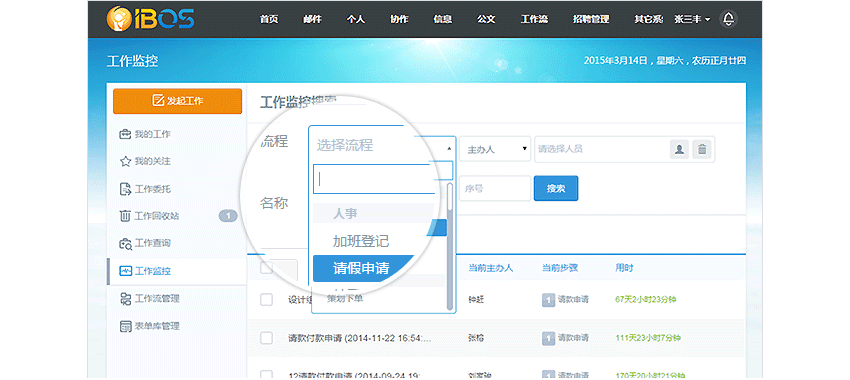This screenshot has height=380, width=850.
Task: Toggle the select-all checkbox in table header
Action: point(266,268)
